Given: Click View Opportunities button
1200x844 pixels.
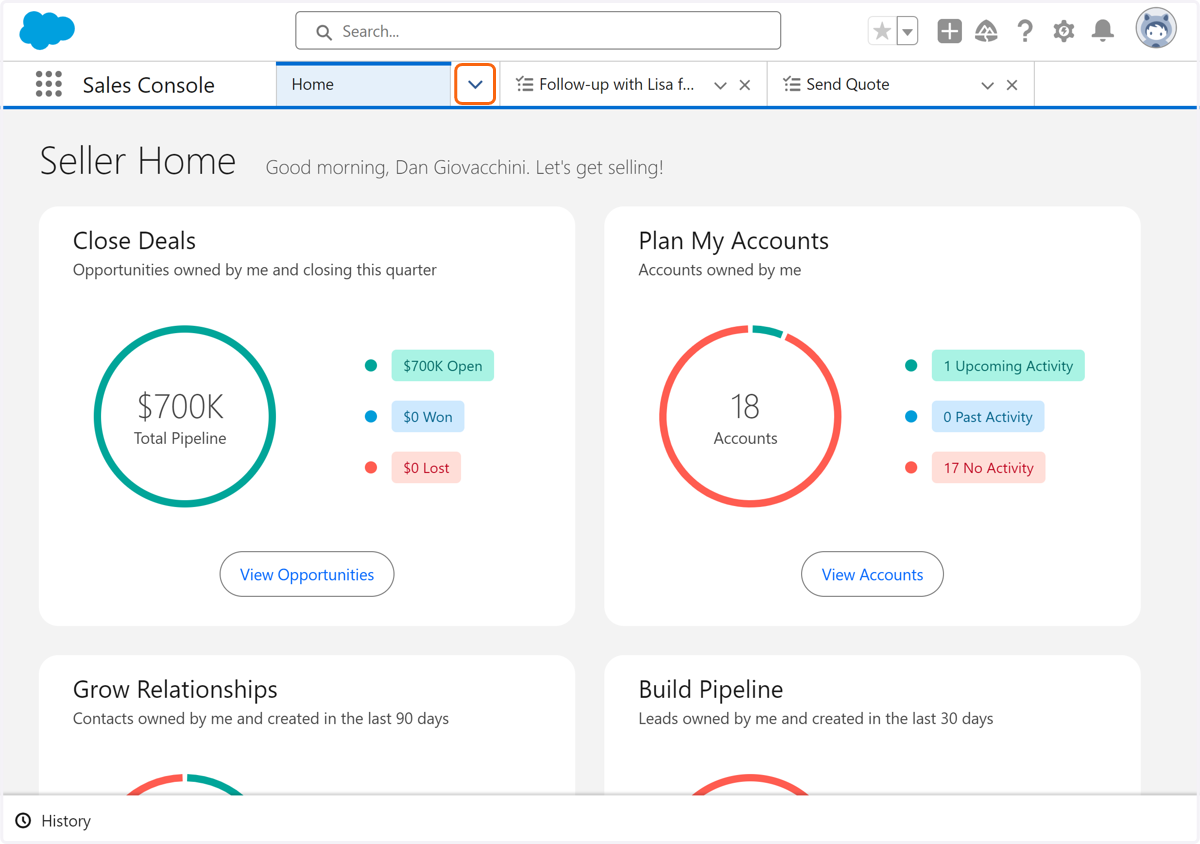Looking at the screenshot, I should (307, 574).
